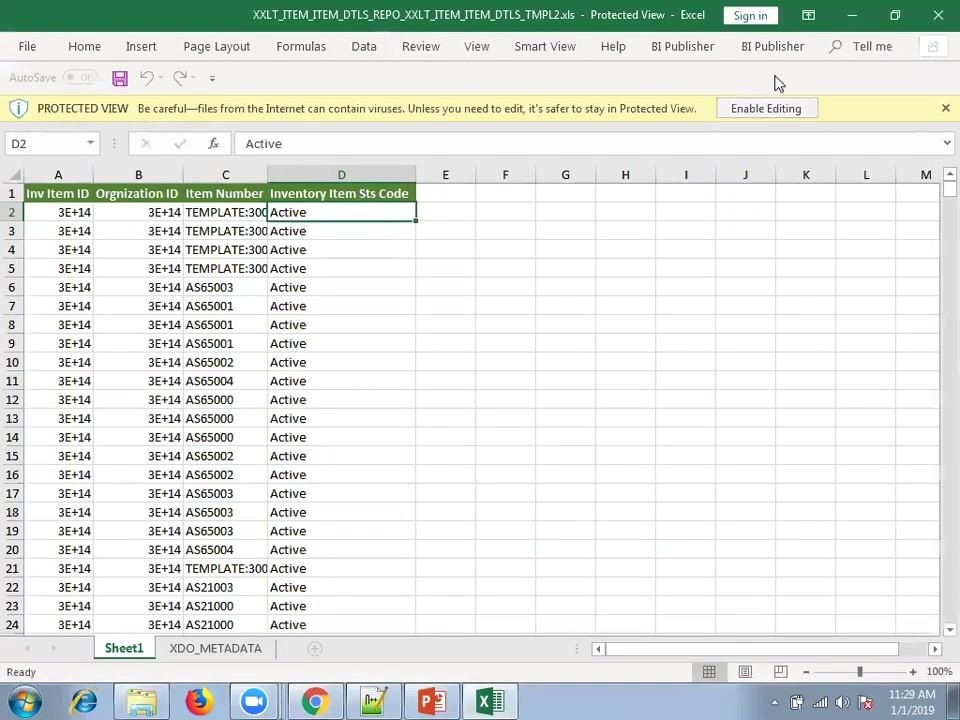The image size is (960, 720).
Task: Open Google Chrome from taskbar
Action: click(315, 702)
